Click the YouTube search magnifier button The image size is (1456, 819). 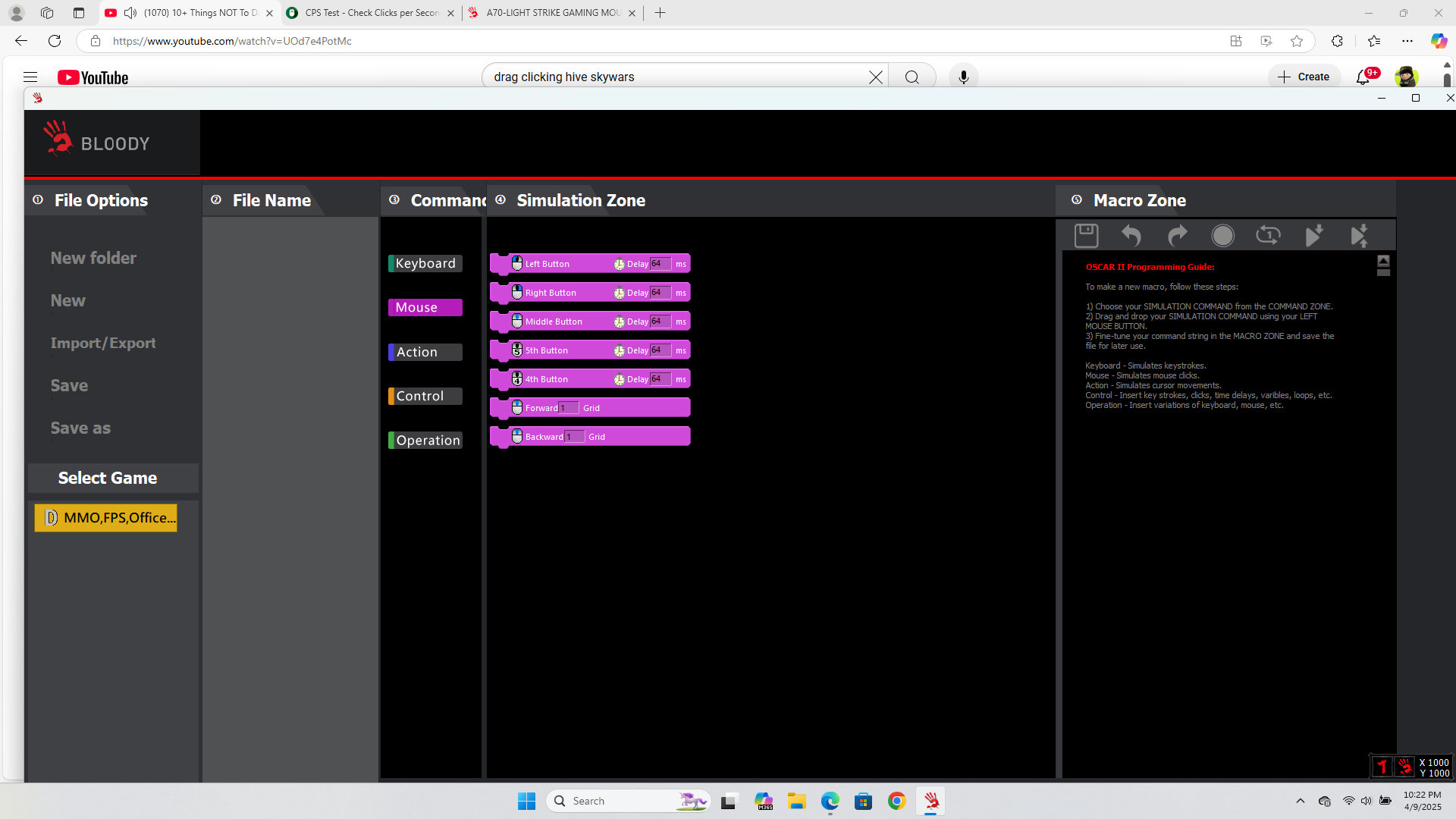click(x=912, y=77)
